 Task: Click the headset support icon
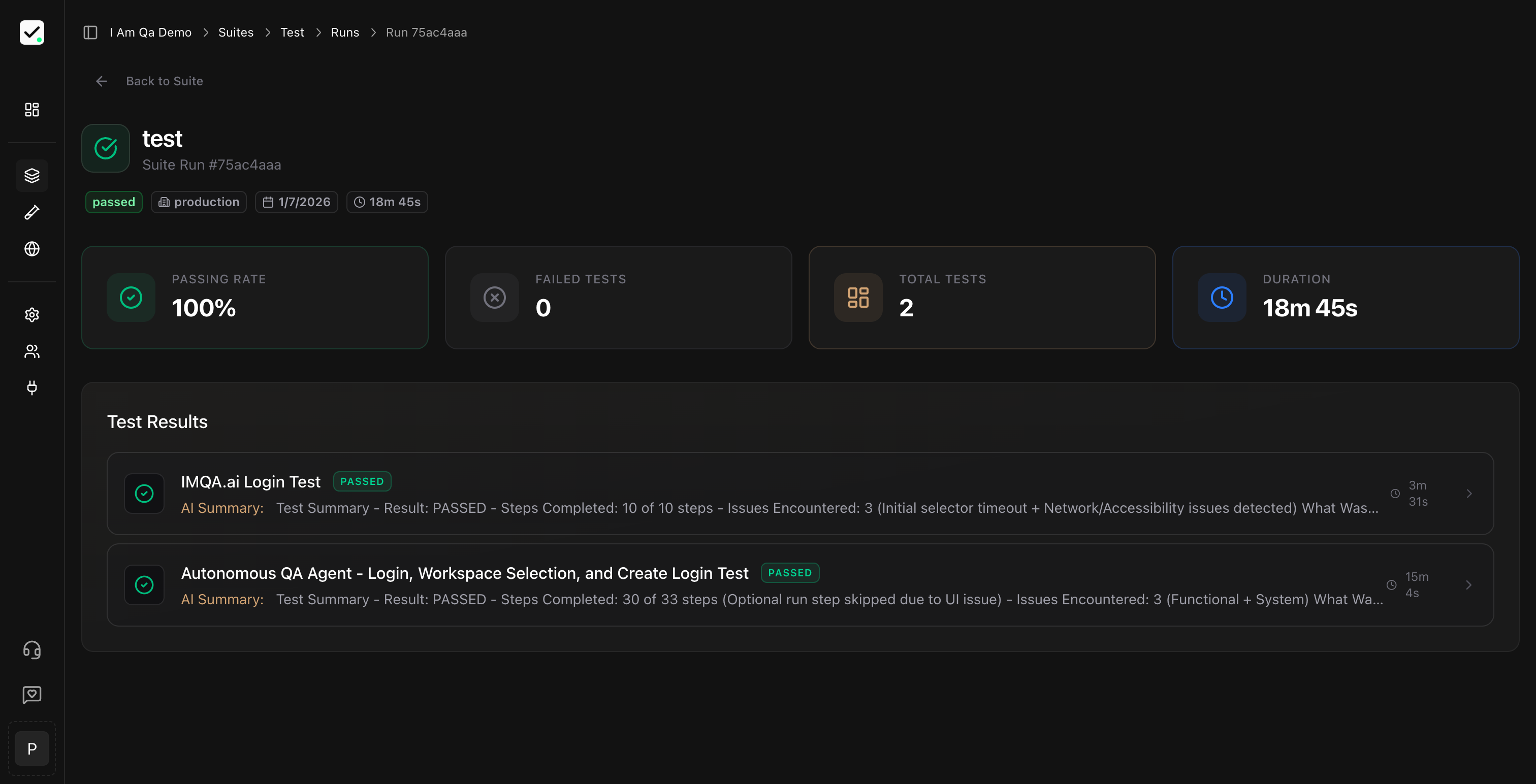31,649
